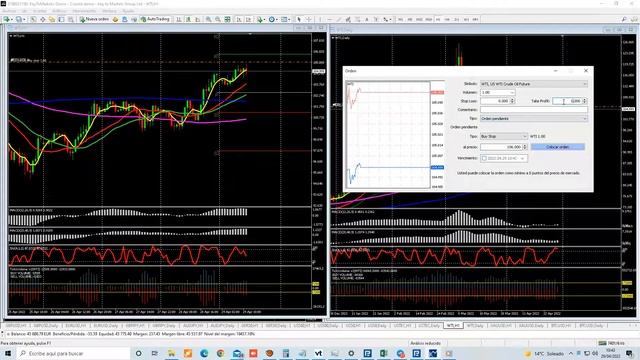Open the search magnifier icon
The image size is (640, 360).
[x=624, y=19]
